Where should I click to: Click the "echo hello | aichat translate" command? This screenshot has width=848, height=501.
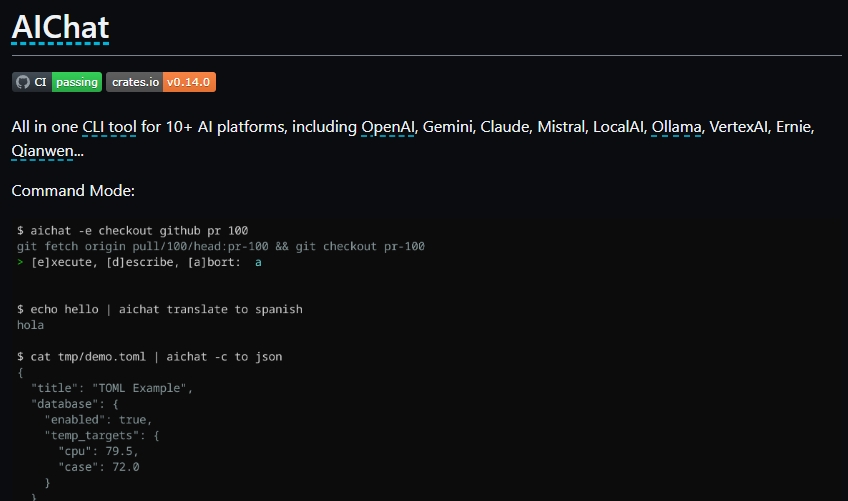pyautogui.click(x=159, y=309)
